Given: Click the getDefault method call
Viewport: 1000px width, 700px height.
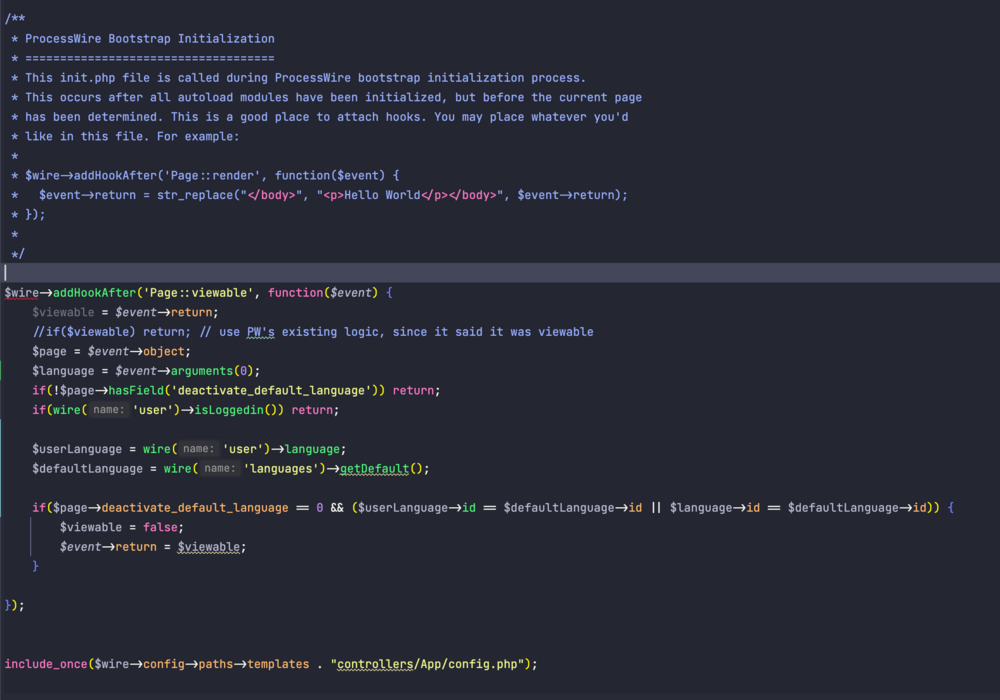Looking at the screenshot, I should click(375, 468).
